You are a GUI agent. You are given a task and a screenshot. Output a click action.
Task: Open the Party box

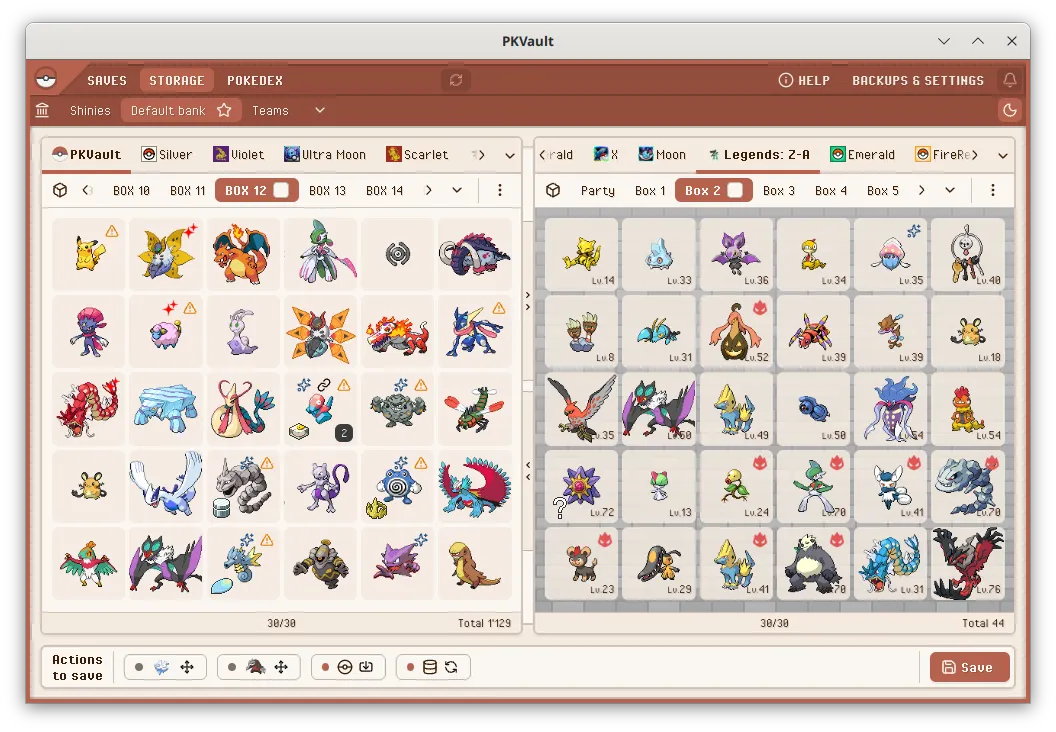pos(598,191)
